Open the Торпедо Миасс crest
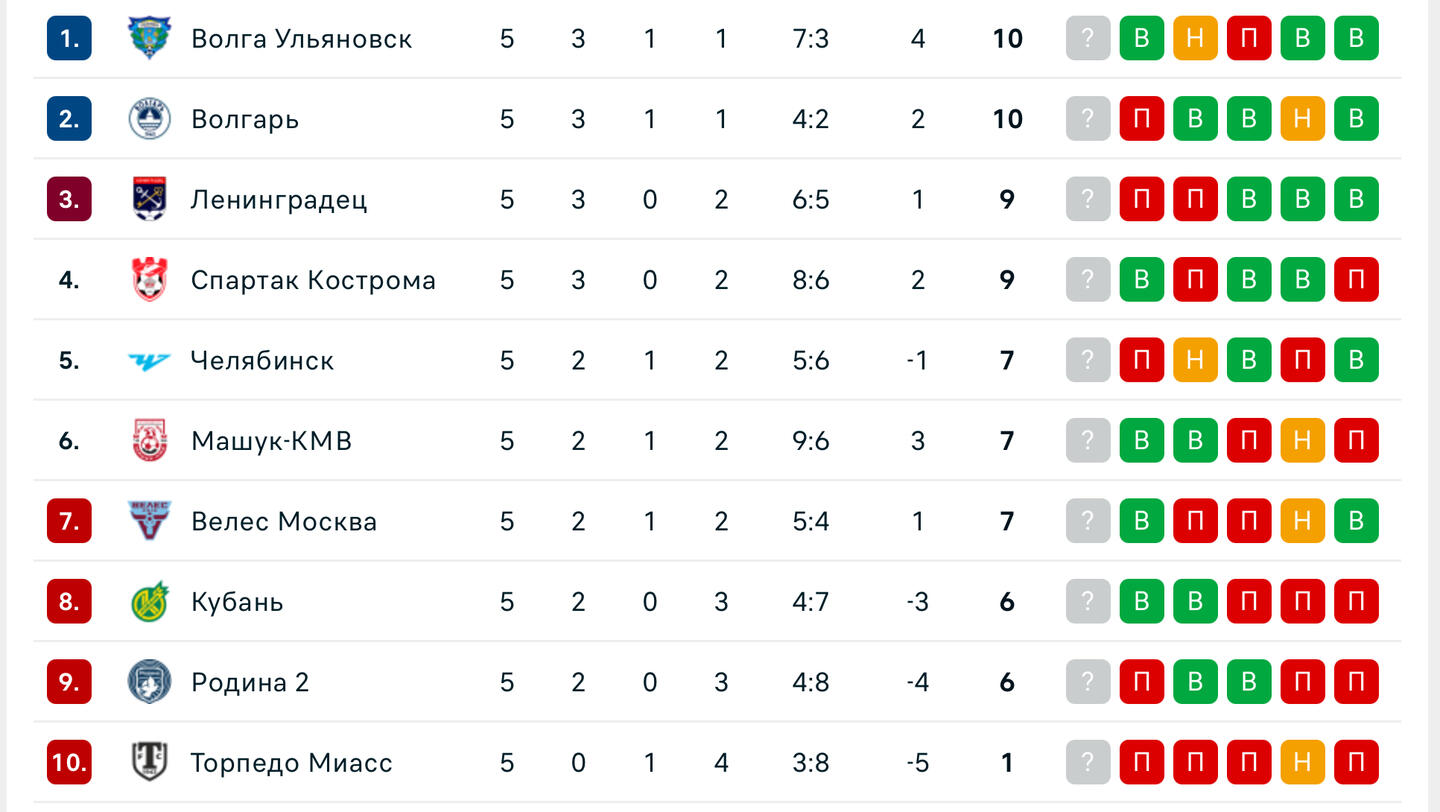Viewport: 1440px width, 812px height. pos(150,763)
